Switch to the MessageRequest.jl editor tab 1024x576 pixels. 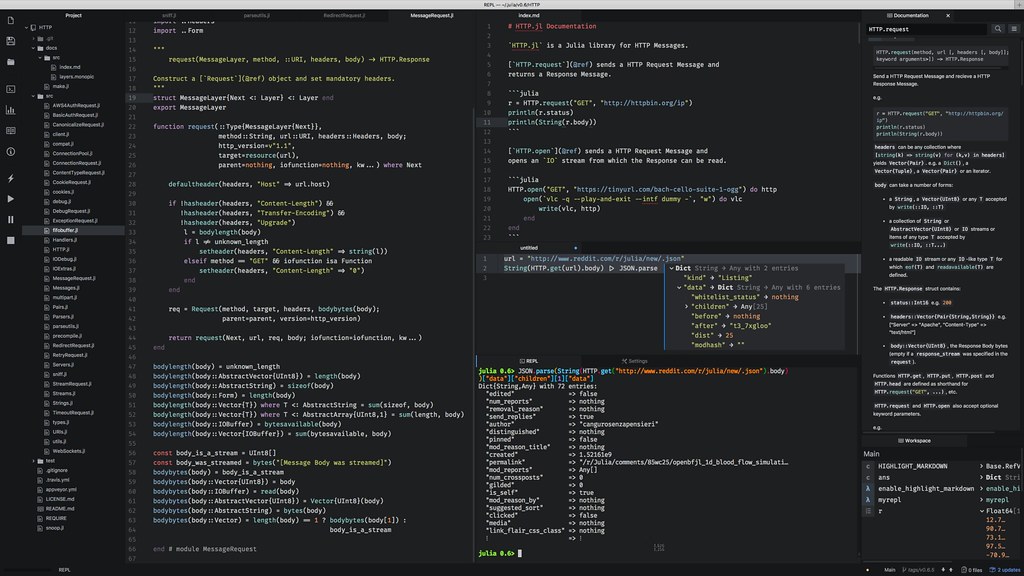coord(432,15)
